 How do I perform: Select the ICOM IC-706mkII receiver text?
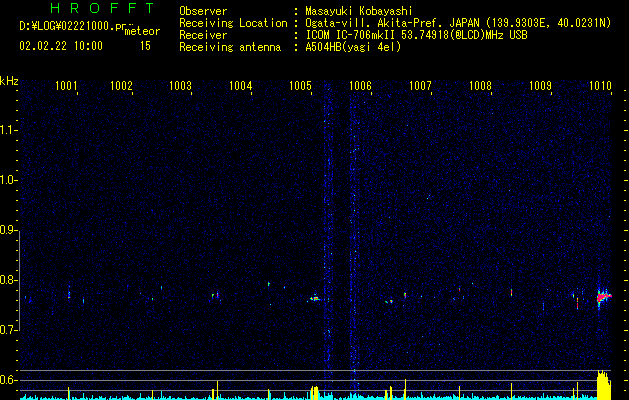(416, 35)
